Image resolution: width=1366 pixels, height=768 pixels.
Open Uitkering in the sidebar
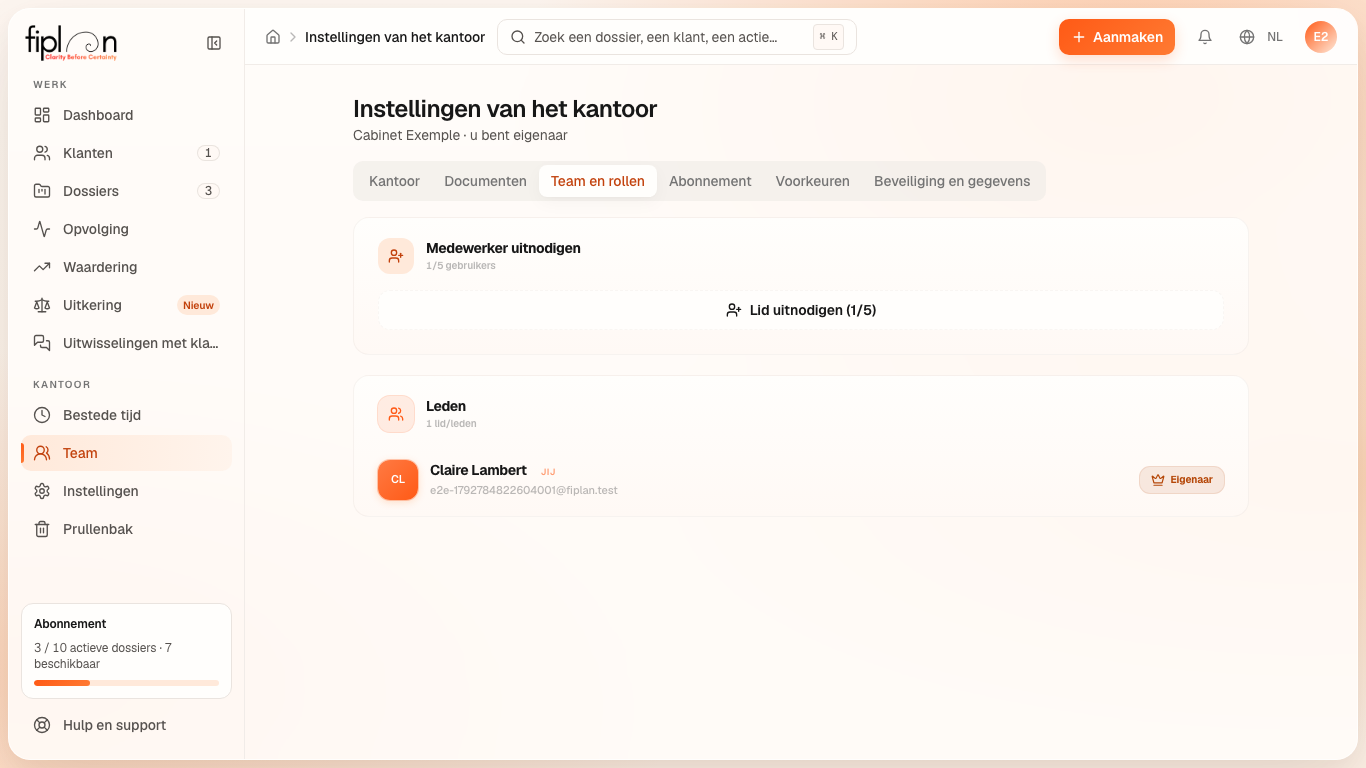tap(126, 305)
